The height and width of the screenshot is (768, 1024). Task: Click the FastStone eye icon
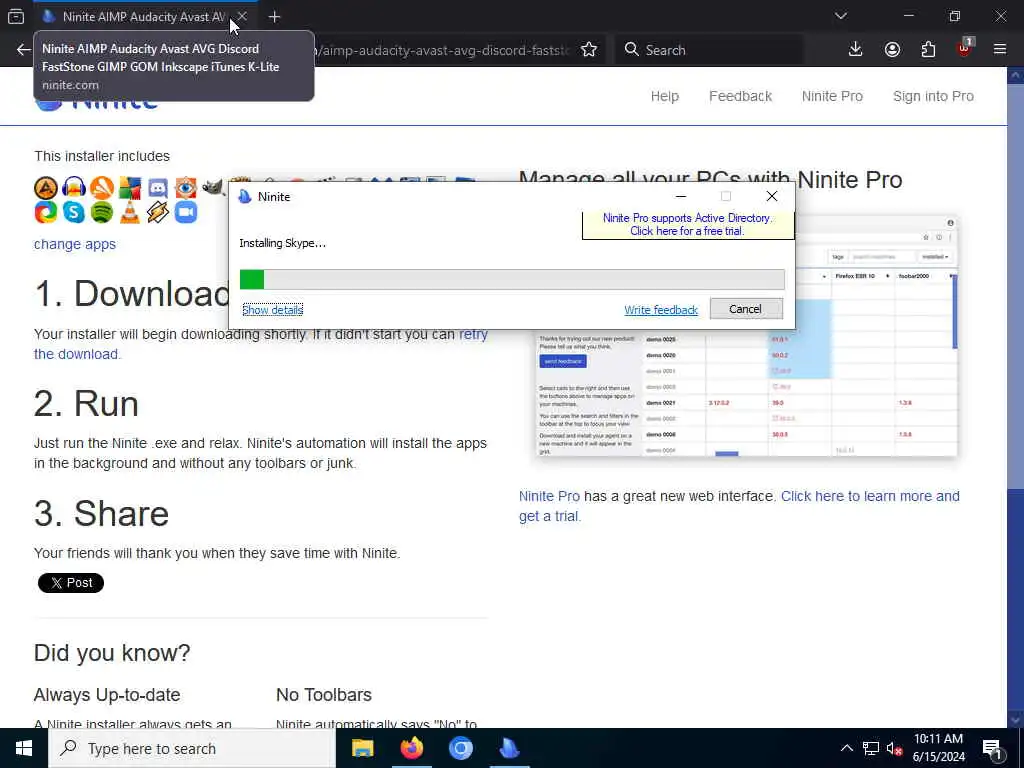(186, 188)
